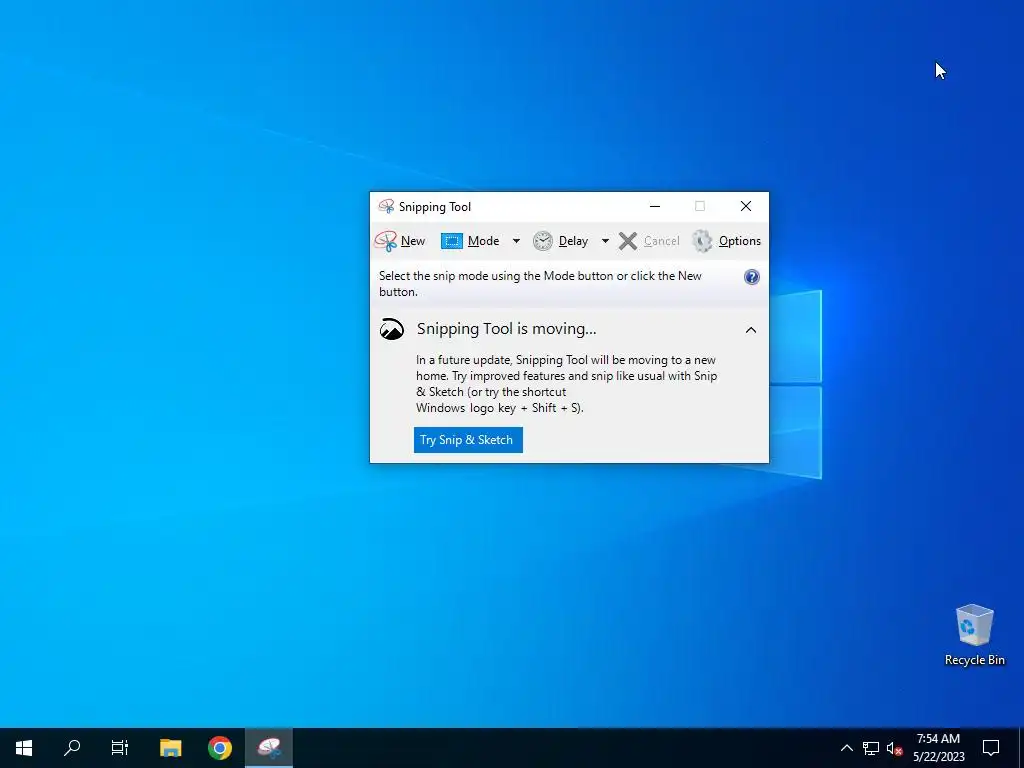Click the picture icon beside moving notice

[x=392, y=329]
